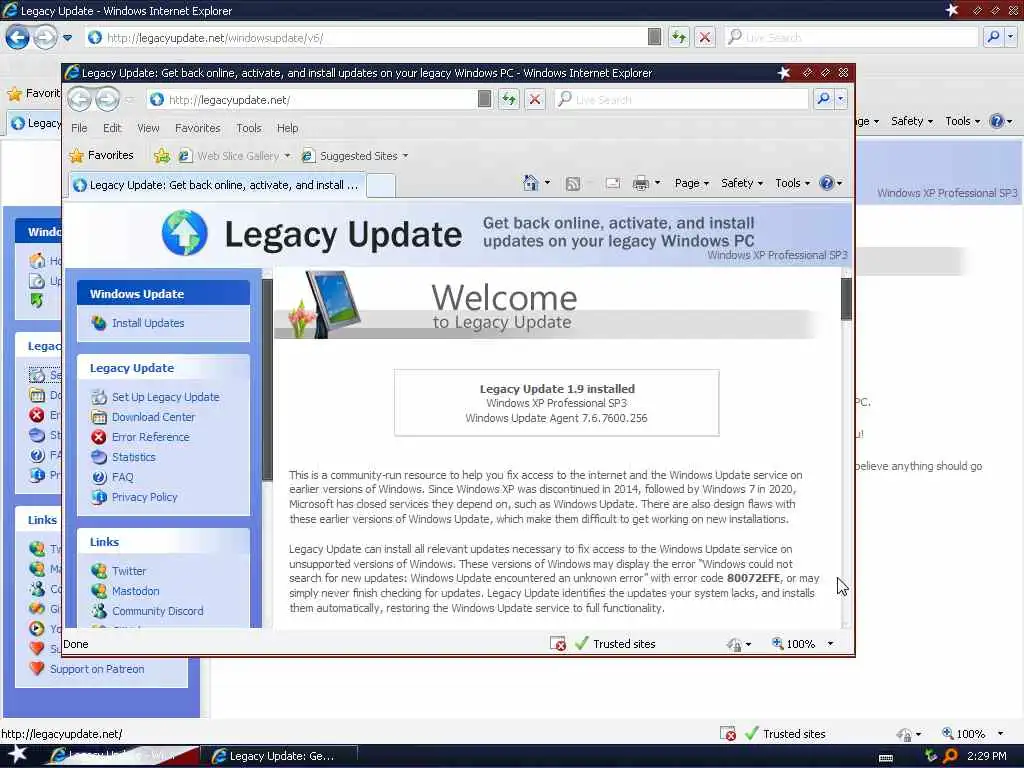
Task: Click the Add to Favorites Bar icon
Action: [162, 155]
